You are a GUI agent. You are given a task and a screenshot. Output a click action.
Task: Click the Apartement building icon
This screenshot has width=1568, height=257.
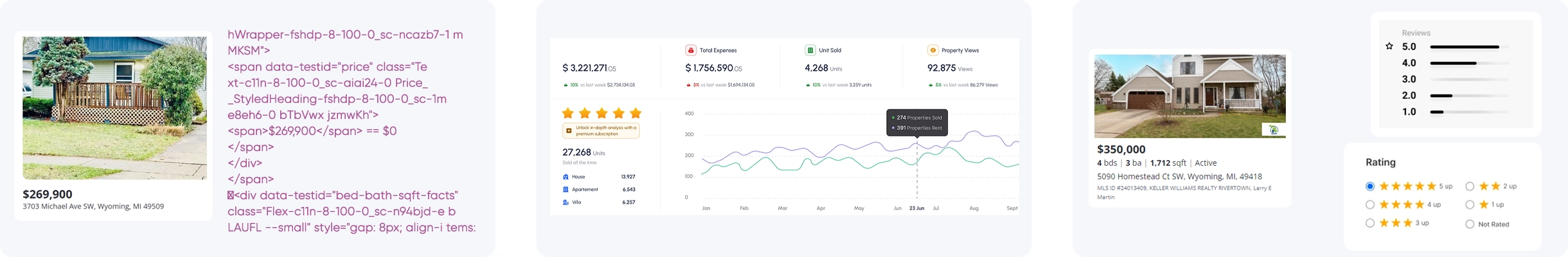[566, 190]
